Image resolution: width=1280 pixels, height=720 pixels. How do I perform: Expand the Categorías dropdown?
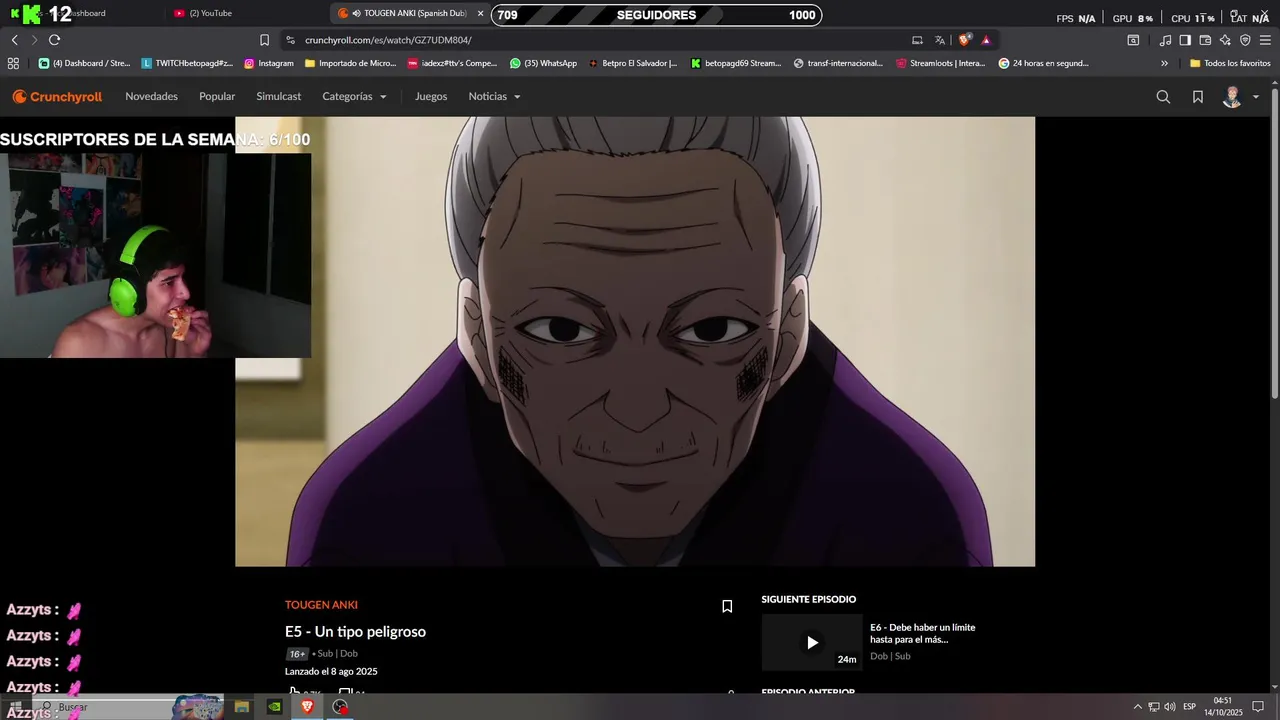pyautogui.click(x=354, y=97)
